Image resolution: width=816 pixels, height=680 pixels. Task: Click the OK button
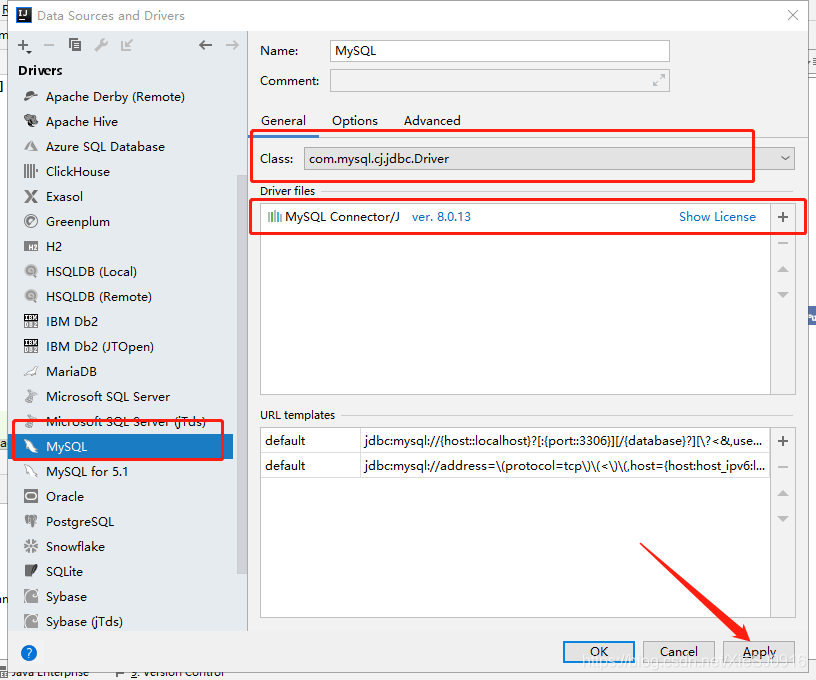pos(598,652)
